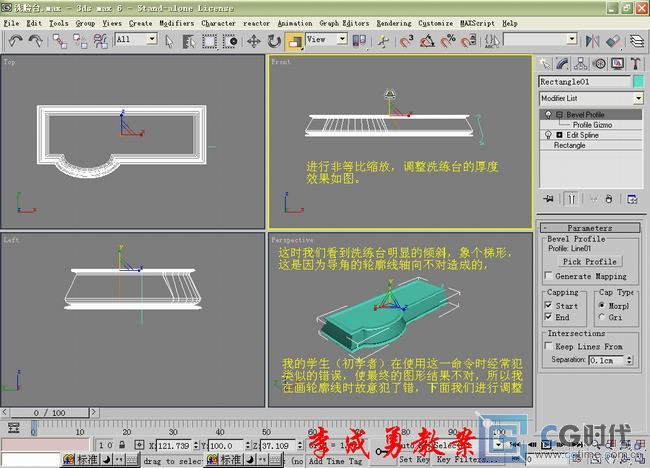Open the Hierarchy command panel tab
The image size is (650, 468).
[x=581, y=63]
